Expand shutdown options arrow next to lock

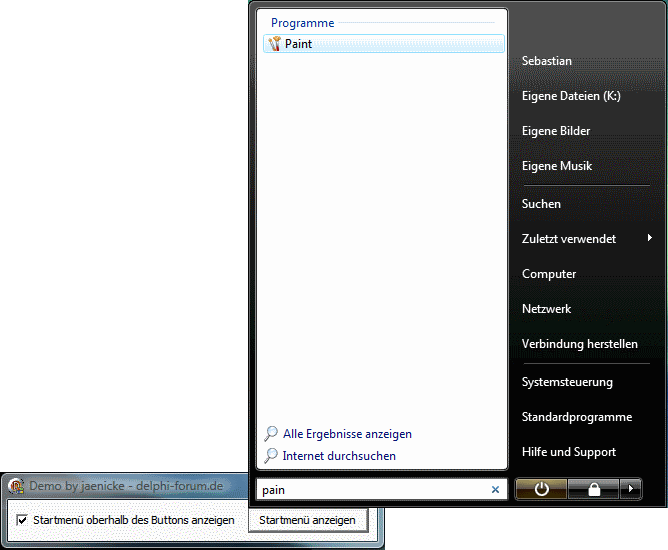pos(630,490)
